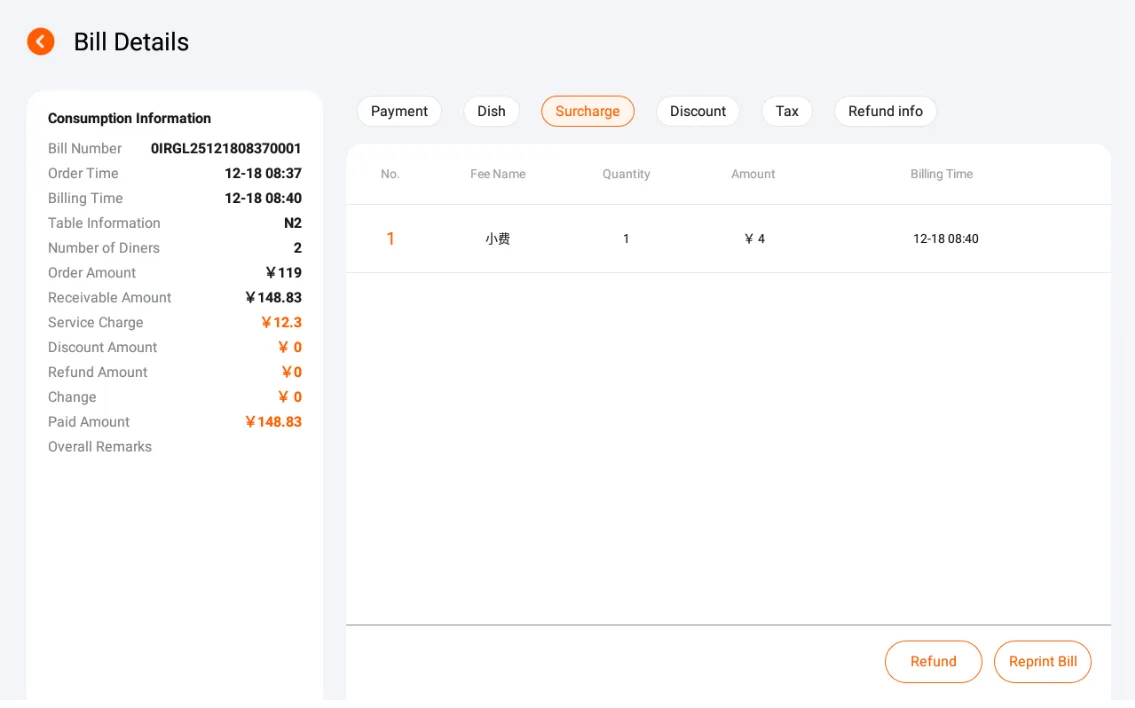
Task: Click the order amount ¥119
Action: pyautogui.click(x=284, y=273)
